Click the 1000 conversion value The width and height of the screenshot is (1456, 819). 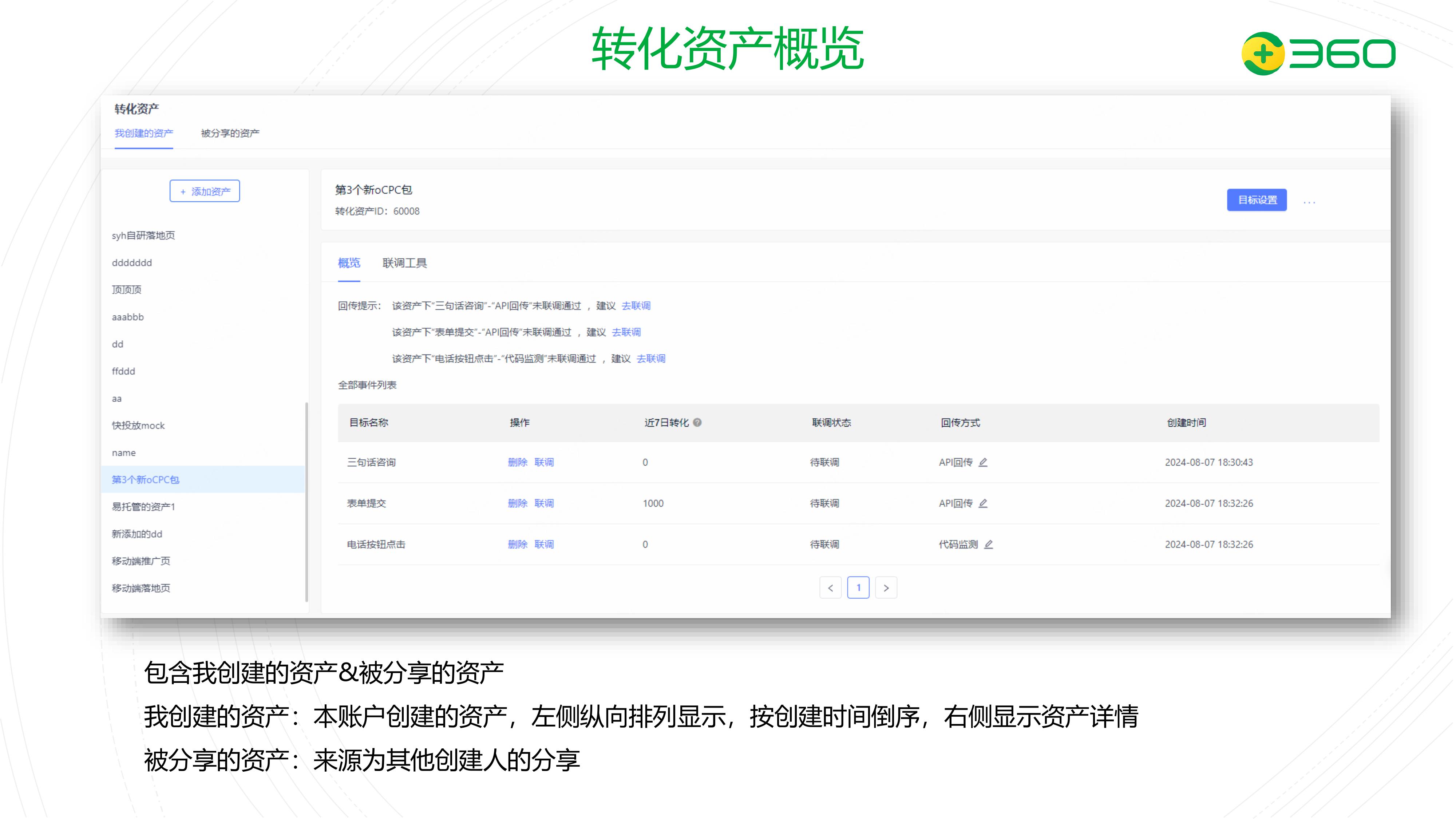coord(653,504)
